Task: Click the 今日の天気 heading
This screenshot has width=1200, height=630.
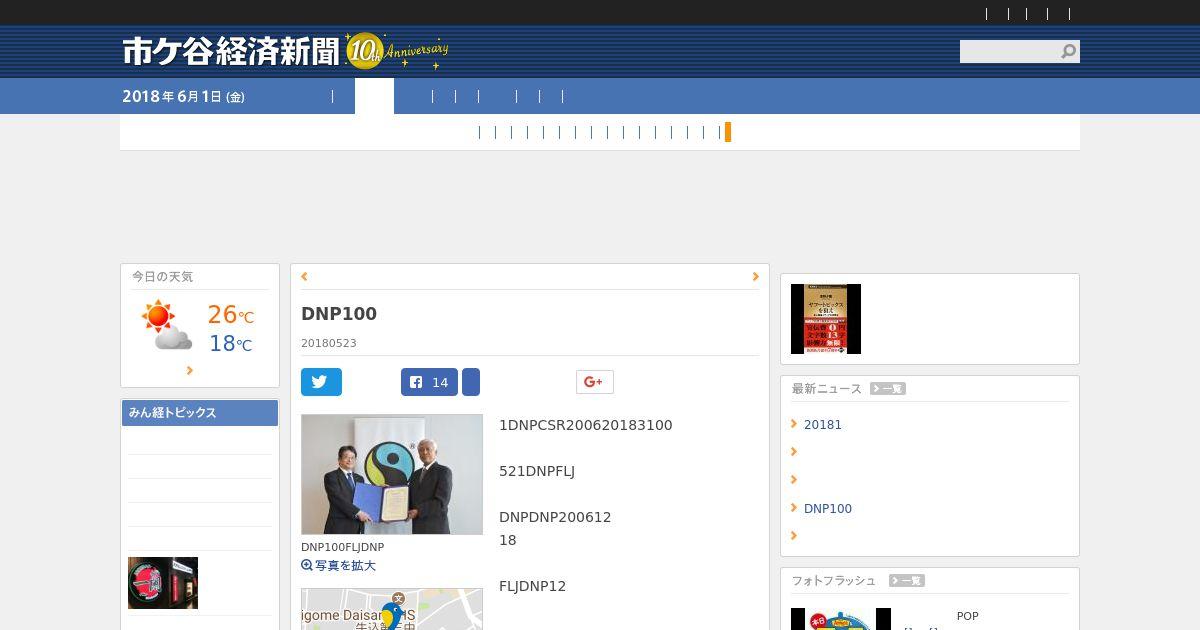Action: (x=162, y=277)
